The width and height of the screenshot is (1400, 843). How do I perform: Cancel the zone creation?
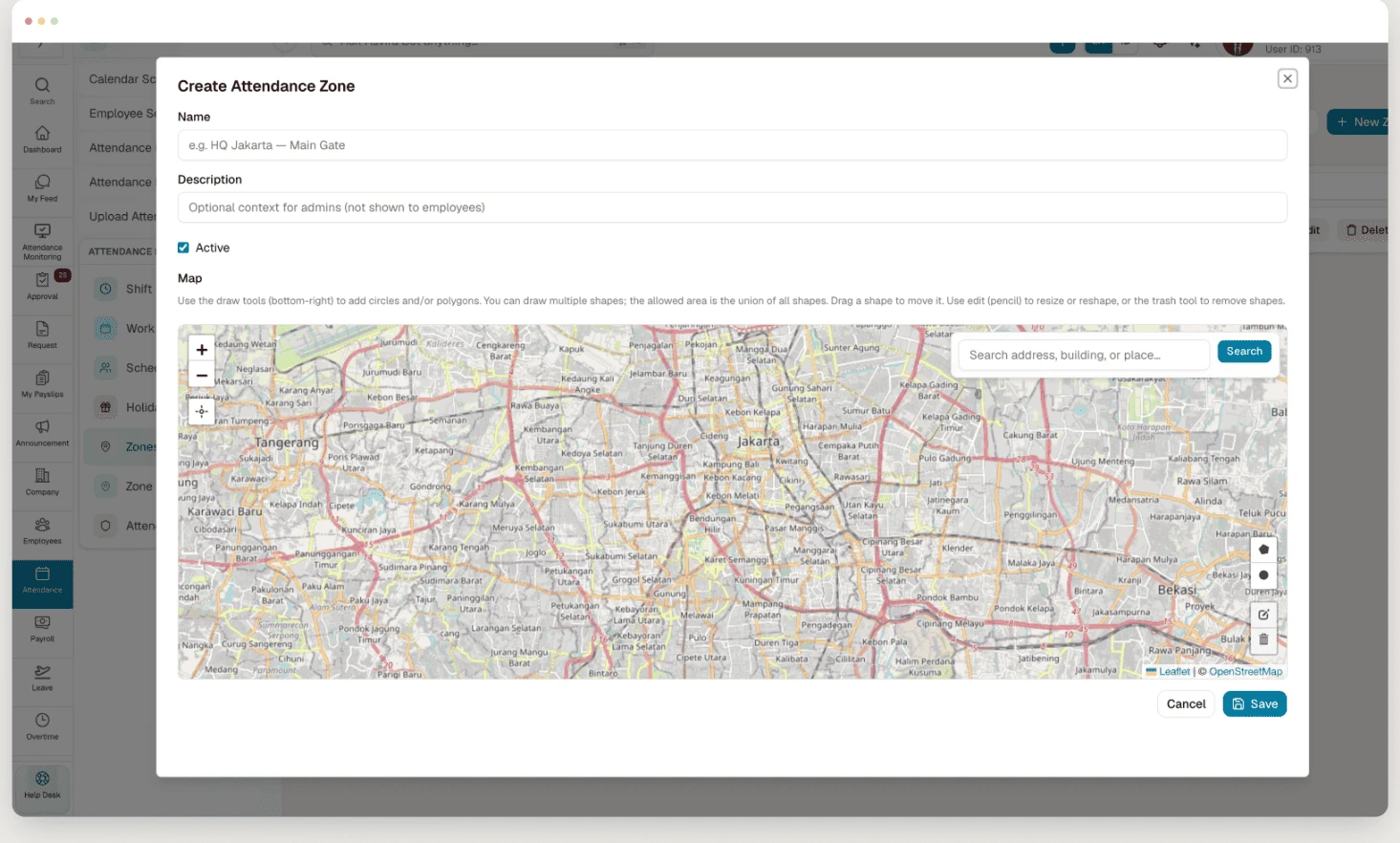[x=1186, y=704]
